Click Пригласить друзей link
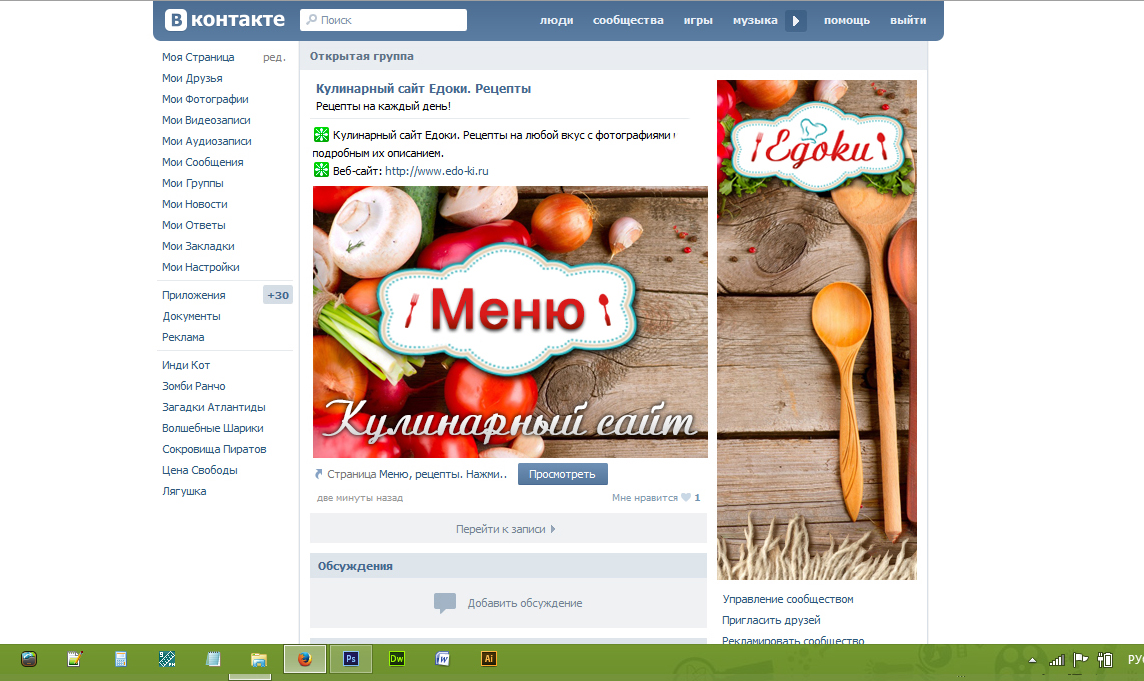1144x681 pixels. coord(771,620)
